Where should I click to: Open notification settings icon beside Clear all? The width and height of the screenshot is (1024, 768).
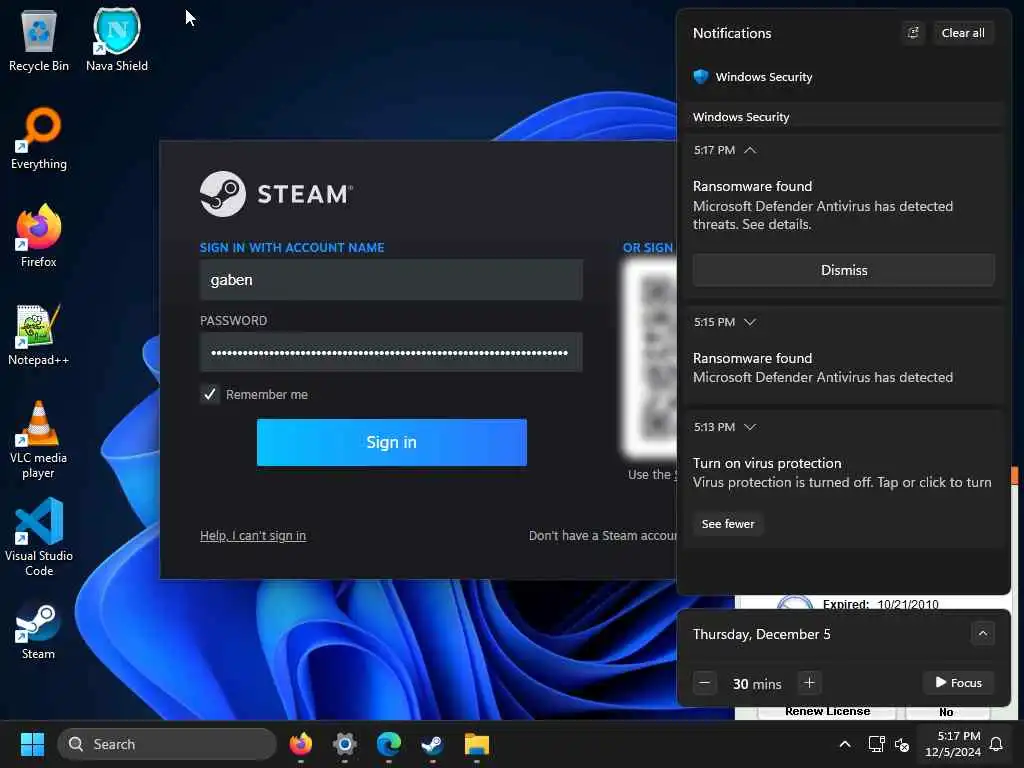click(x=913, y=33)
